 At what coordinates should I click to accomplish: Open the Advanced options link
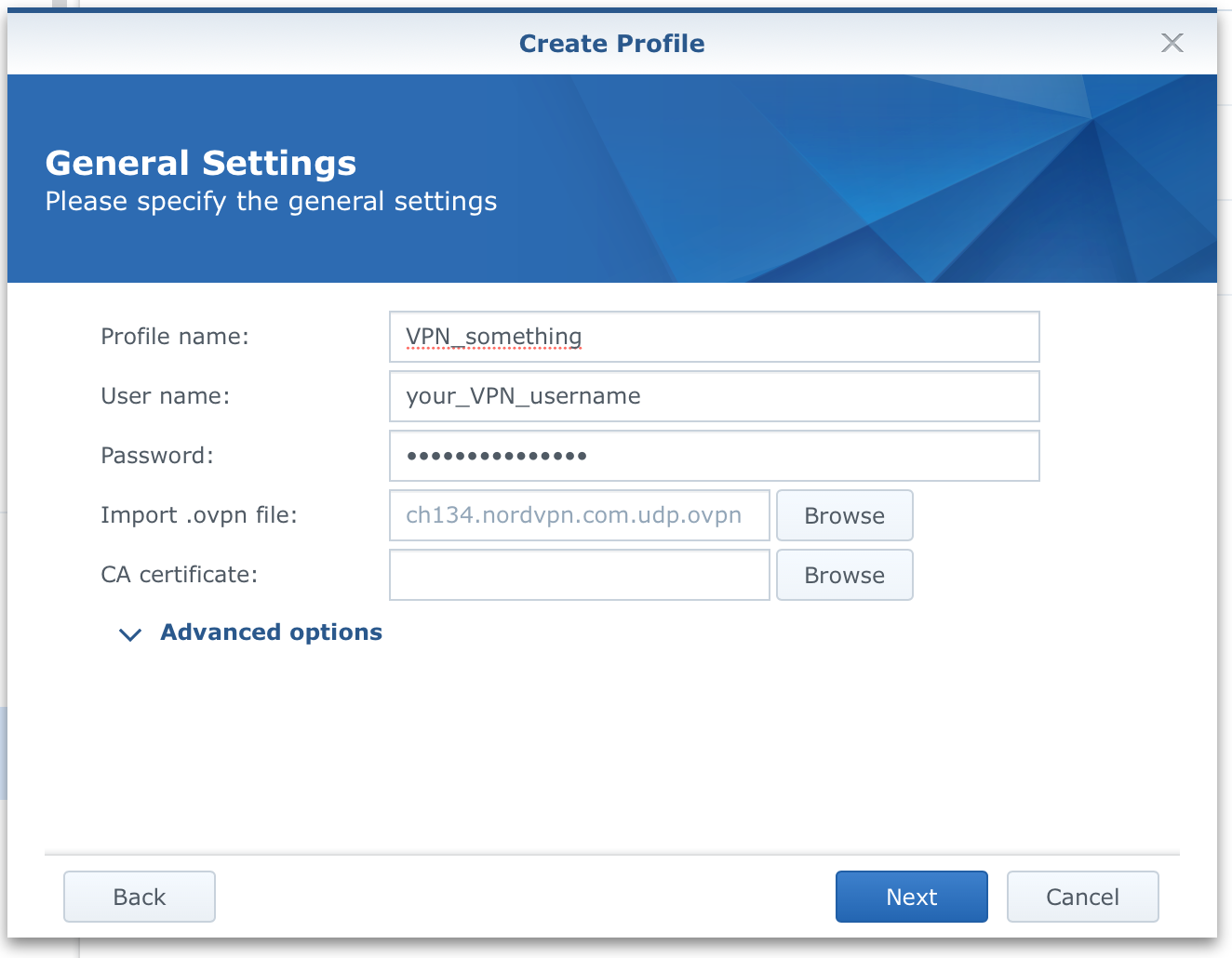point(271,632)
